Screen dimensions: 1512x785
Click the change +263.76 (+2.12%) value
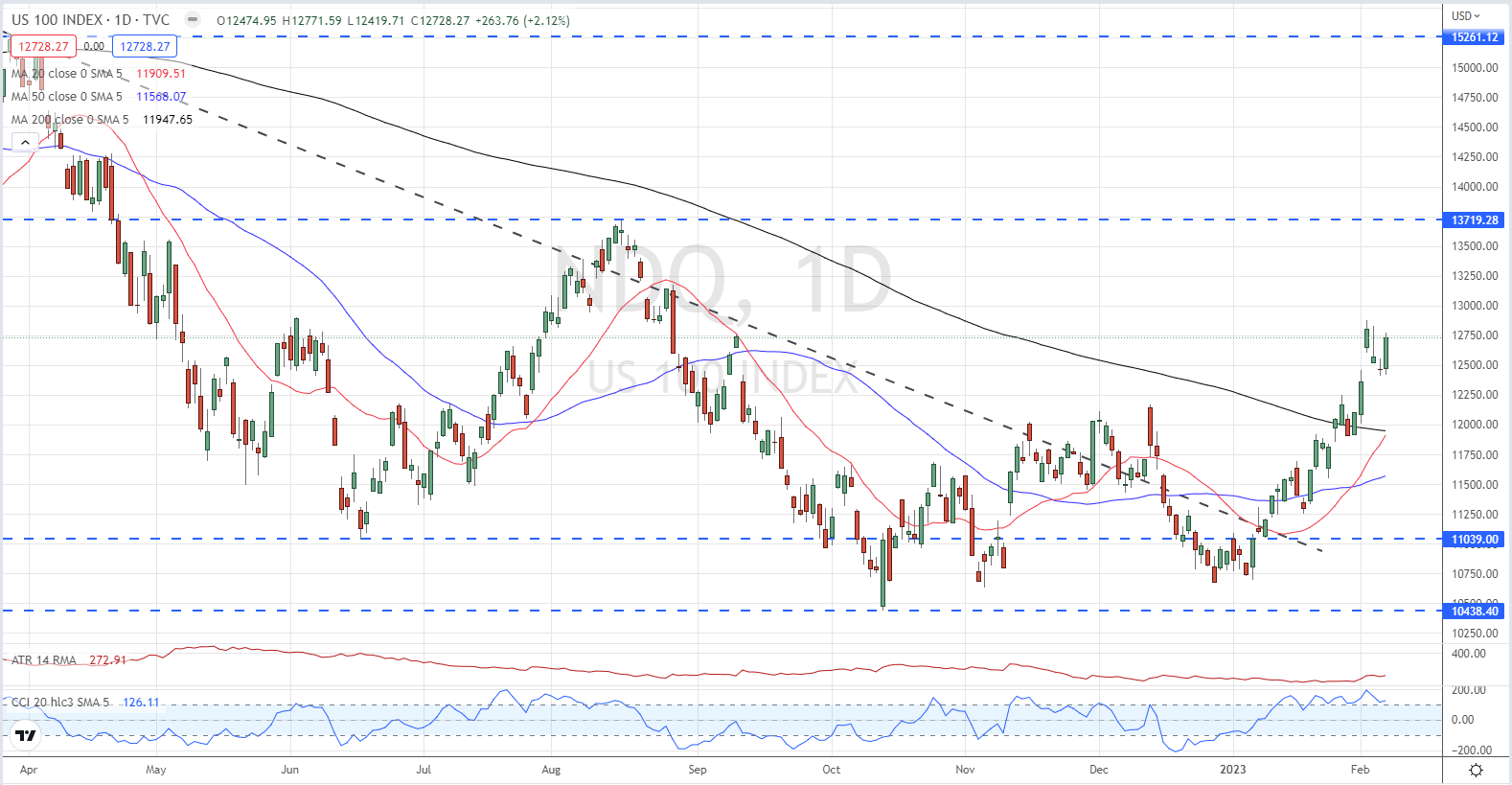[523, 20]
